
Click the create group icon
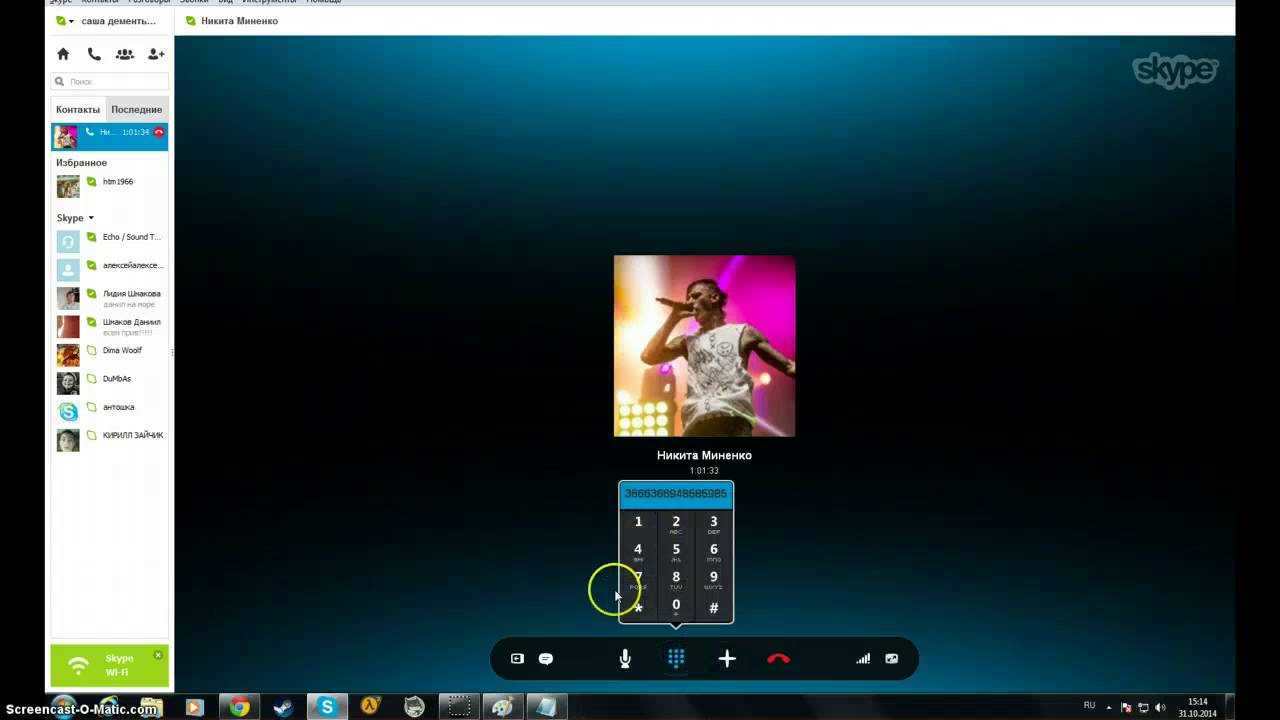[124, 54]
